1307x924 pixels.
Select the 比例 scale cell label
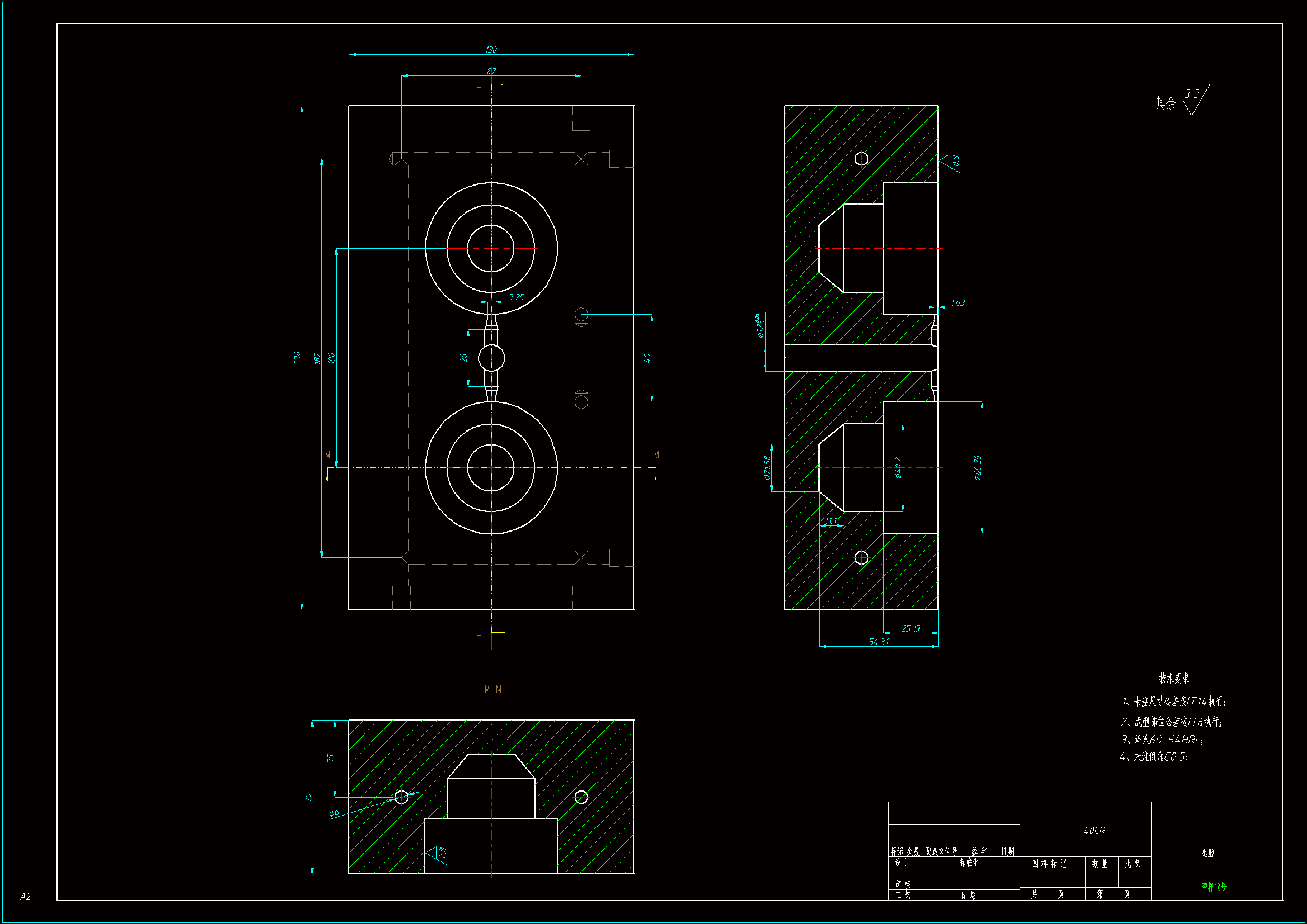click(x=1133, y=864)
